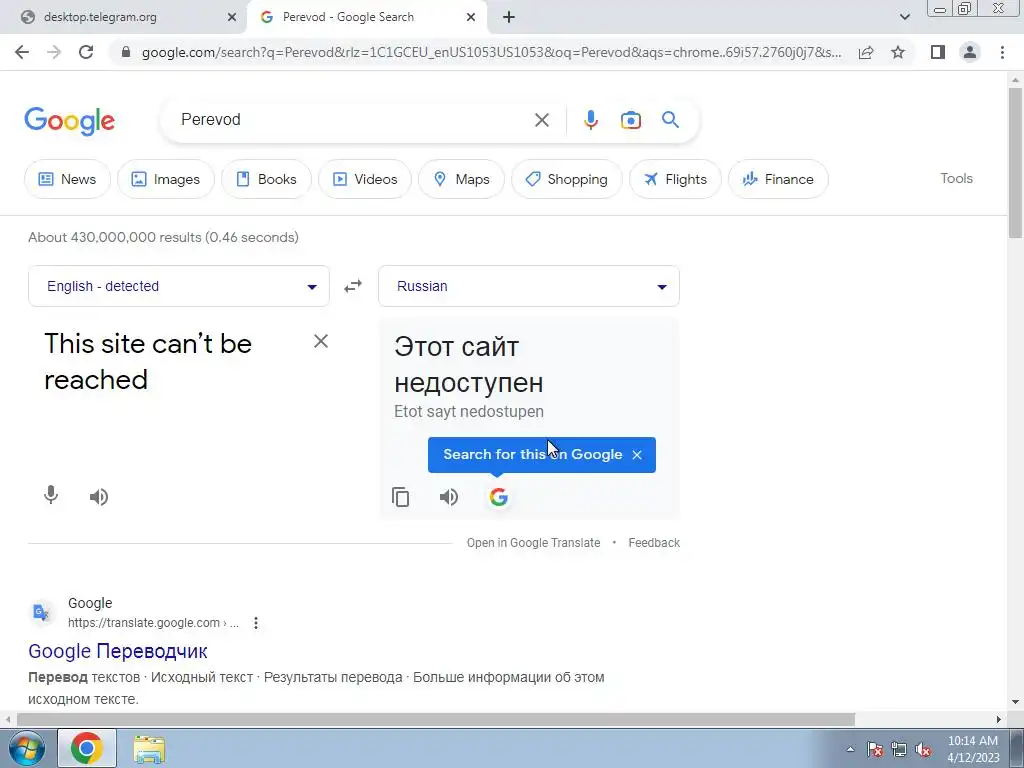Click the Action Center flag tray icon

pos(875,750)
